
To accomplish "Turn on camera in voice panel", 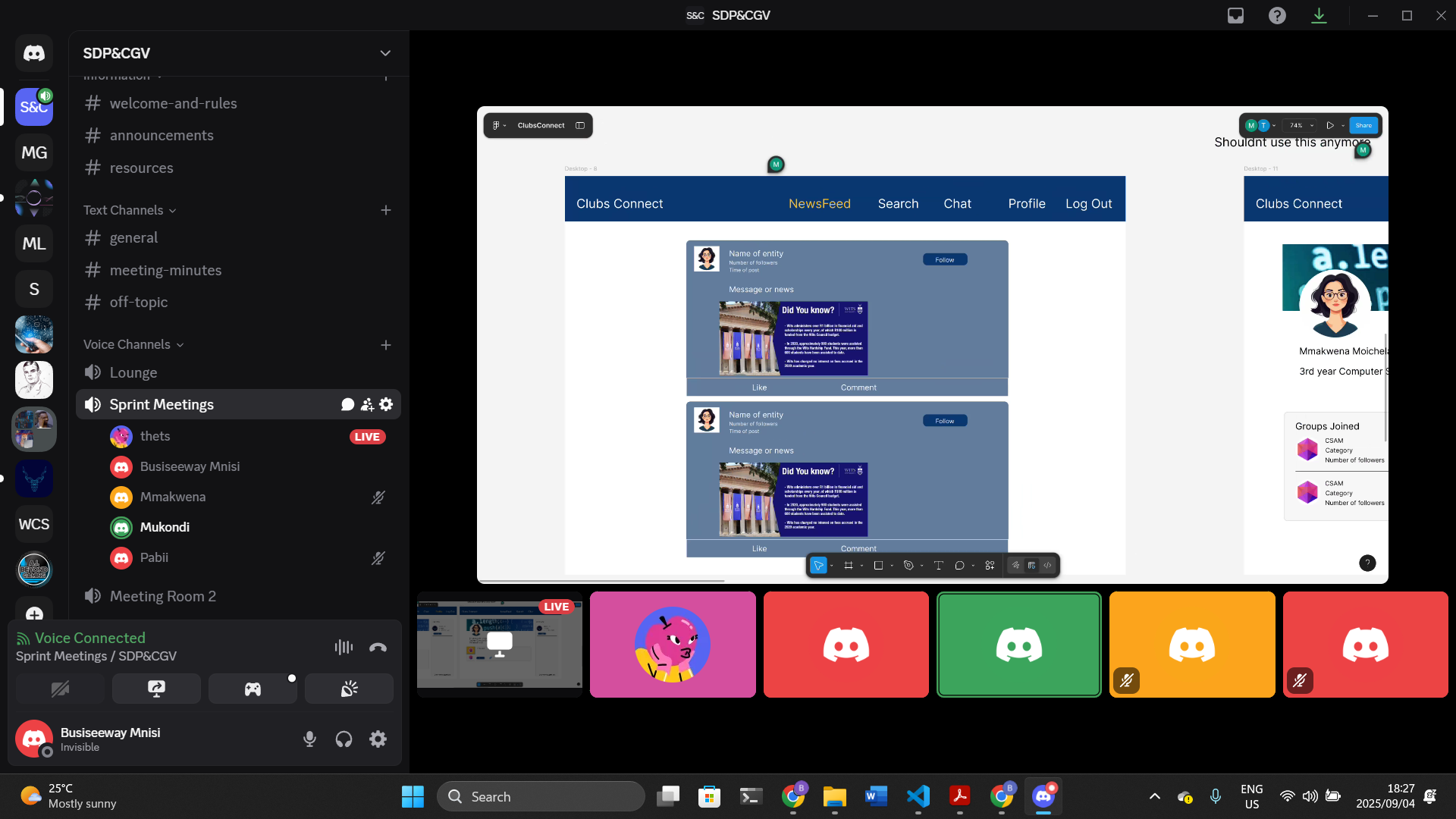I will click(x=60, y=689).
